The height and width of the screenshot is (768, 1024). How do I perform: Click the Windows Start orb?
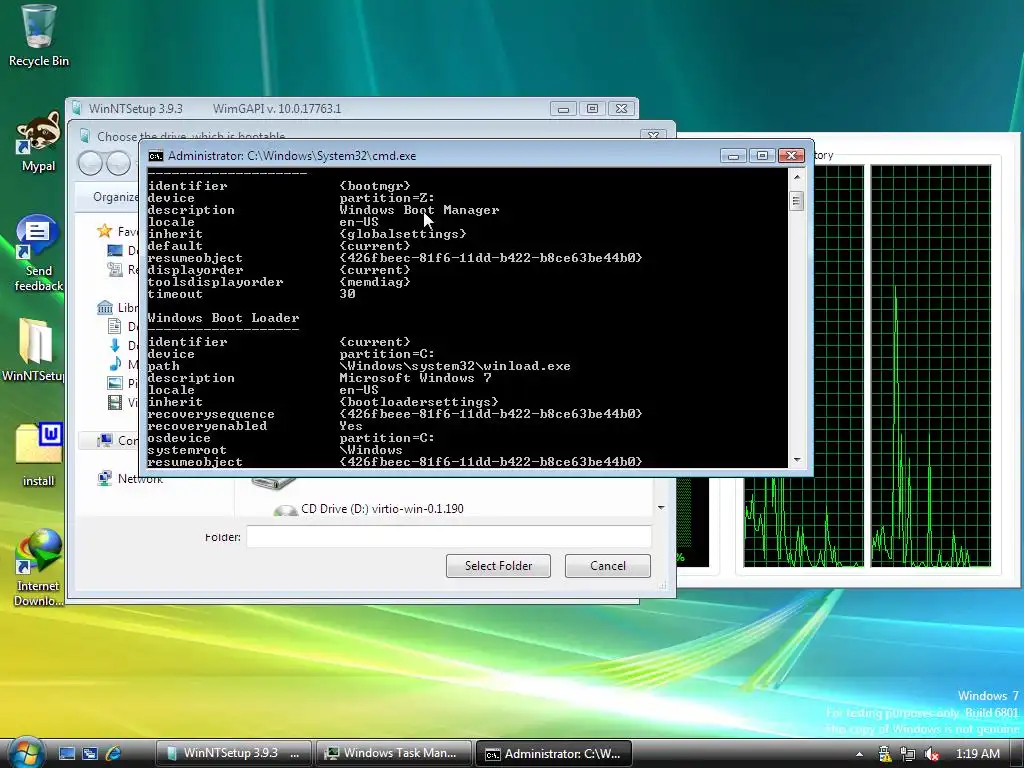tap(26, 753)
